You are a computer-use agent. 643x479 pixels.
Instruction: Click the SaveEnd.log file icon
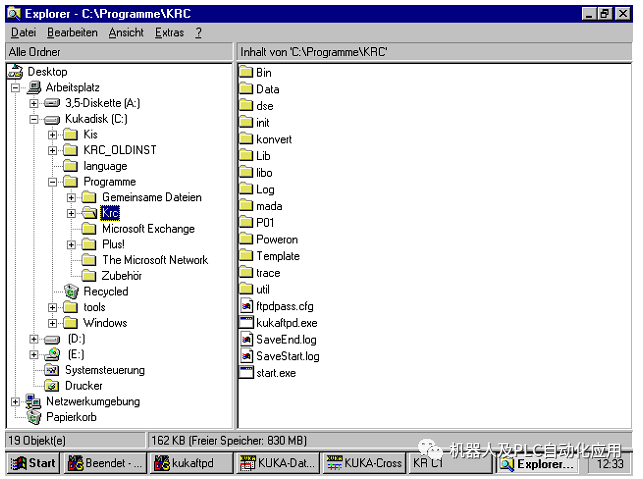246,339
